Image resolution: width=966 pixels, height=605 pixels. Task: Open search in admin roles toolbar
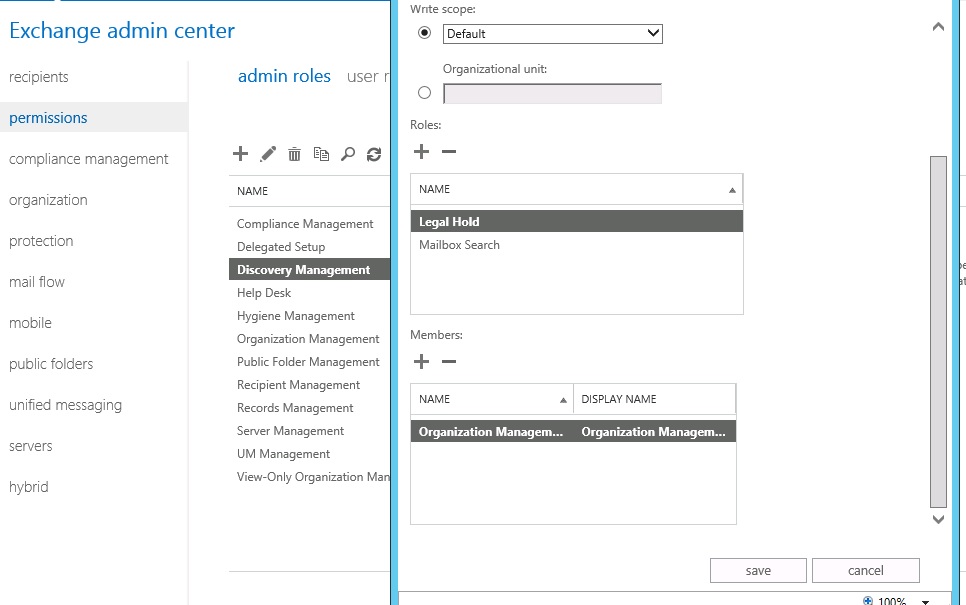[x=348, y=154]
